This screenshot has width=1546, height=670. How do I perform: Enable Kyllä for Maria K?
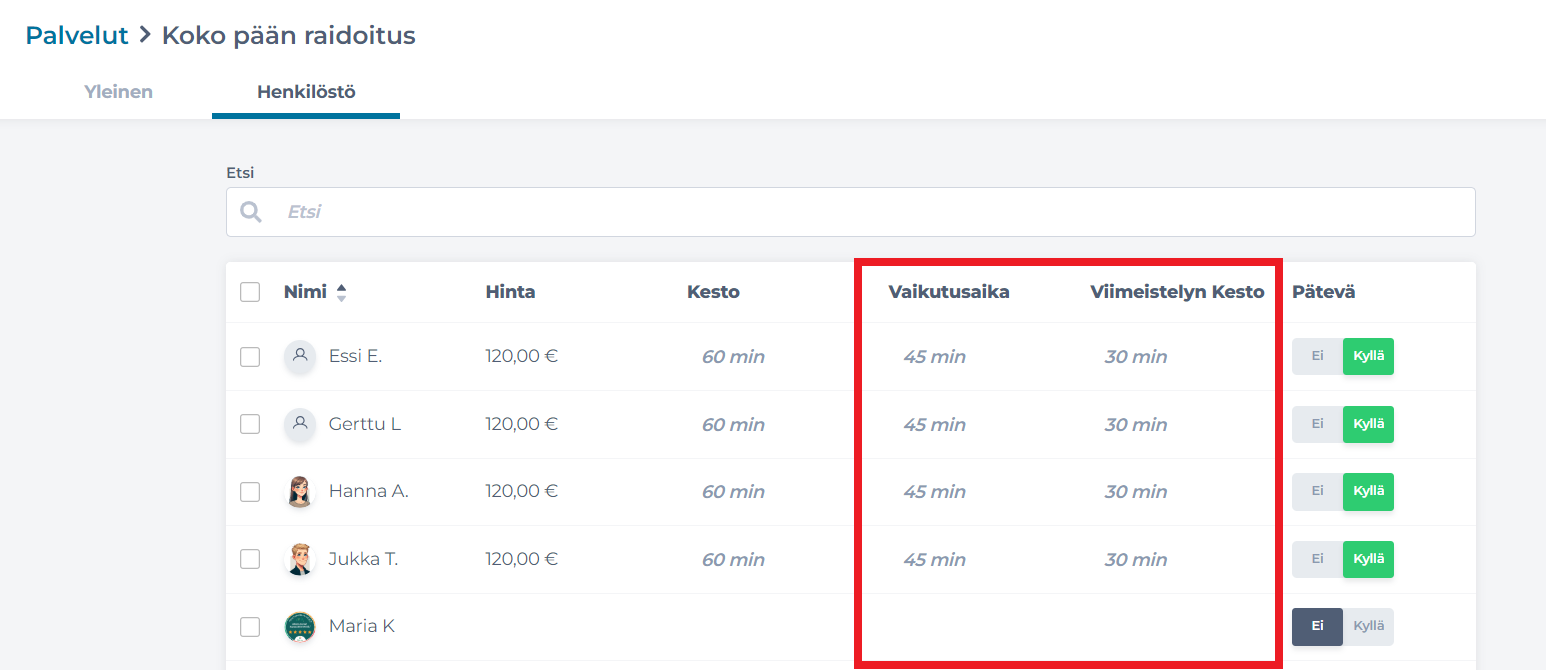1368,627
